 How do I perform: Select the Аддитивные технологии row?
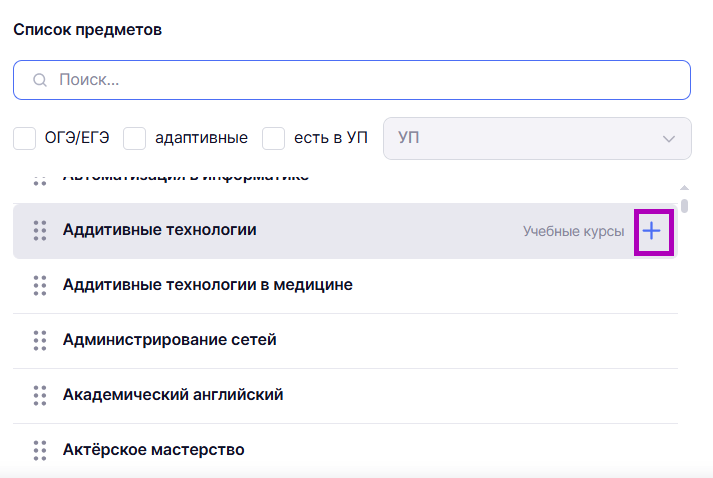pyautogui.click(x=345, y=231)
